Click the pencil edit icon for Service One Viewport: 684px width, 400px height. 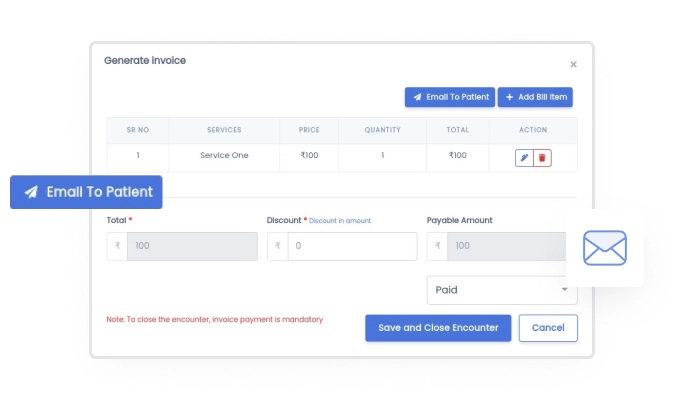[x=524, y=158]
